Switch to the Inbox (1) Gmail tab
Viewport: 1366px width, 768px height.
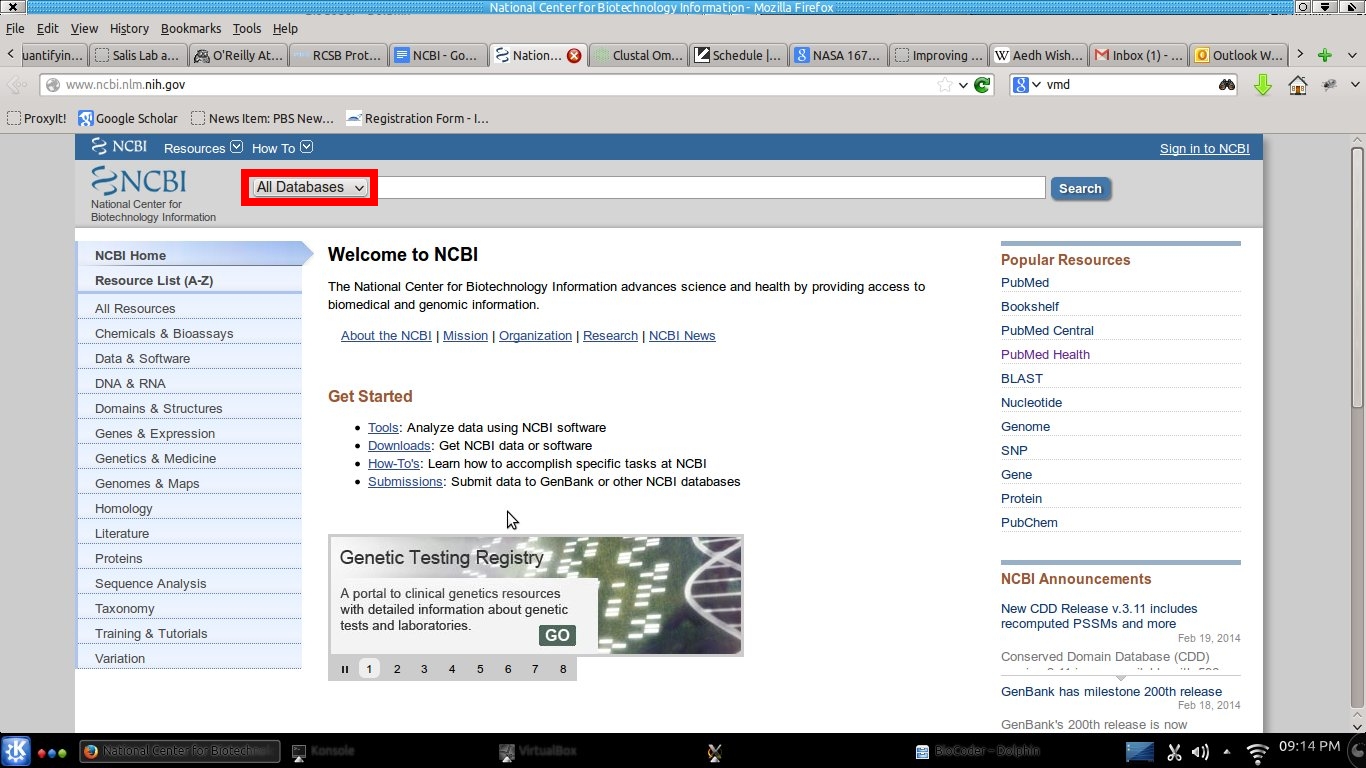1138,56
